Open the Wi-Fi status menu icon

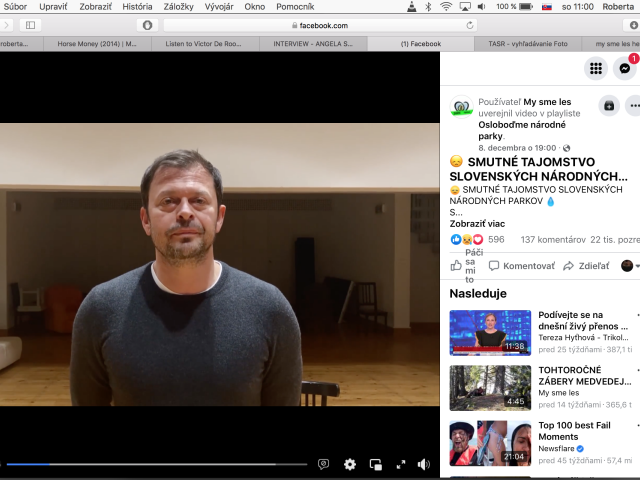446,7
